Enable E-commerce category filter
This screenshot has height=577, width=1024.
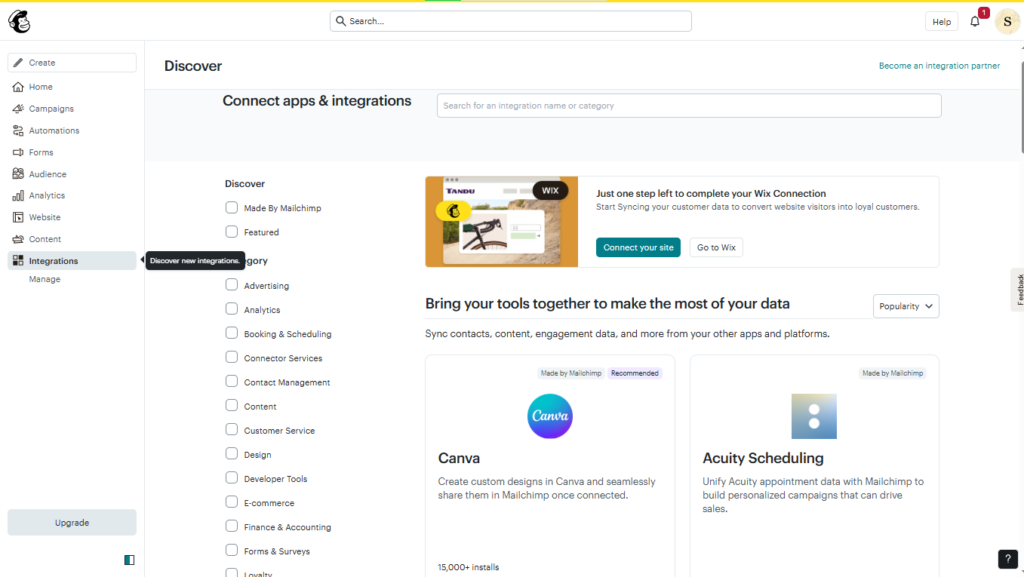(x=232, y=503)
